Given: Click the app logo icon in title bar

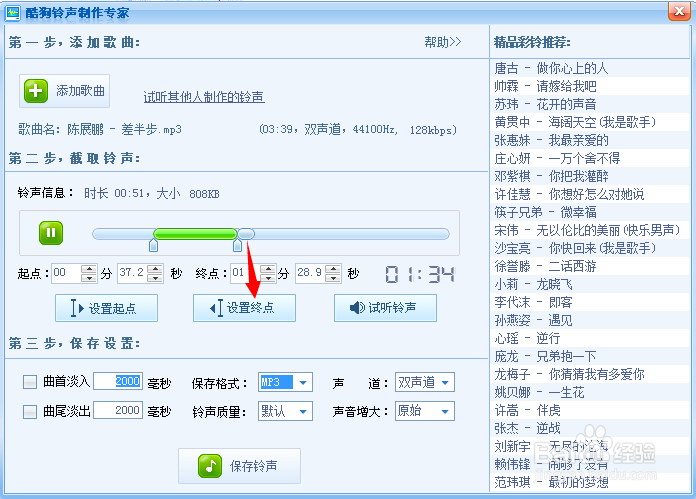Looking at the screenshot, I should pos(12,12).
